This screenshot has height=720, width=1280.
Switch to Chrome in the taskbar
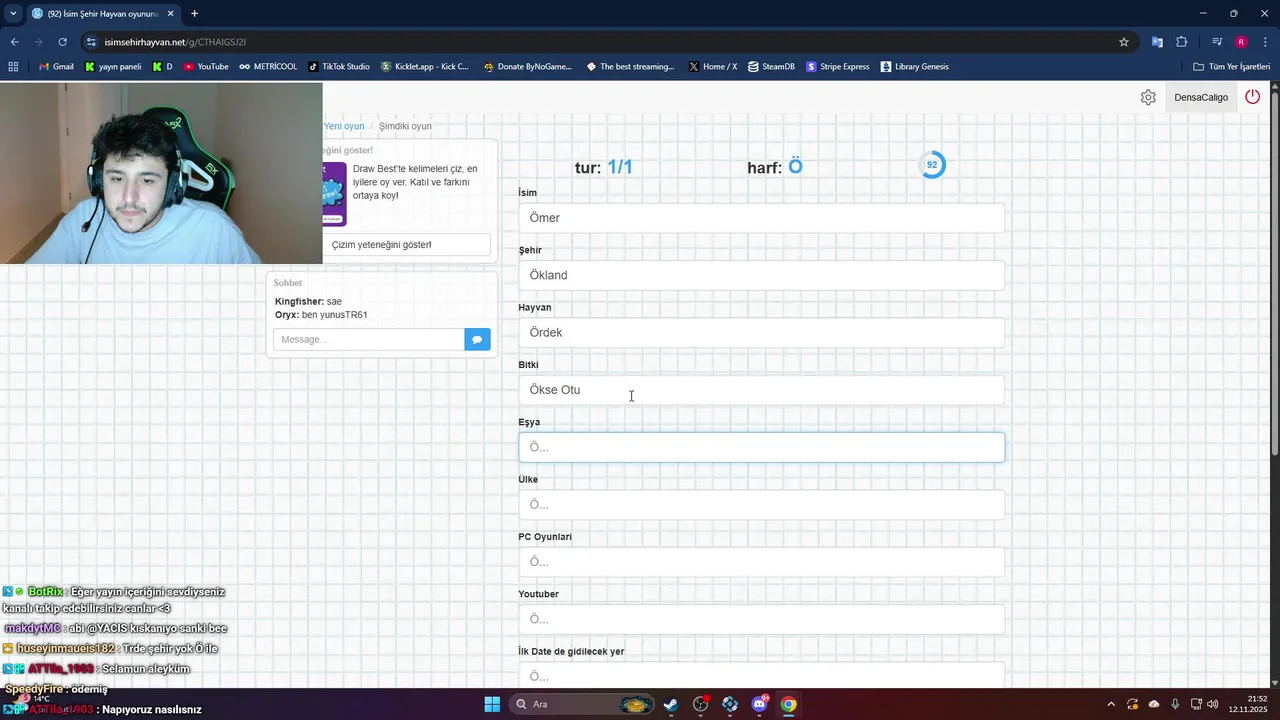789,704
